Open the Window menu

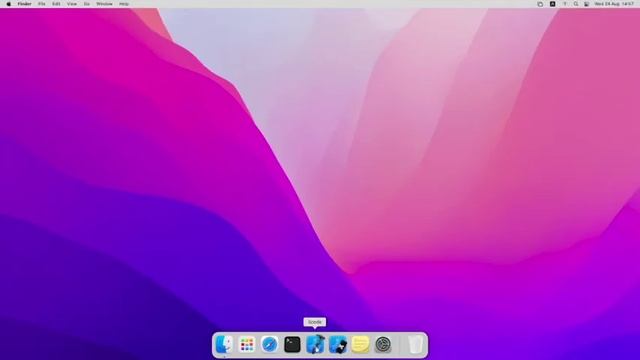[x=104, y=4]
